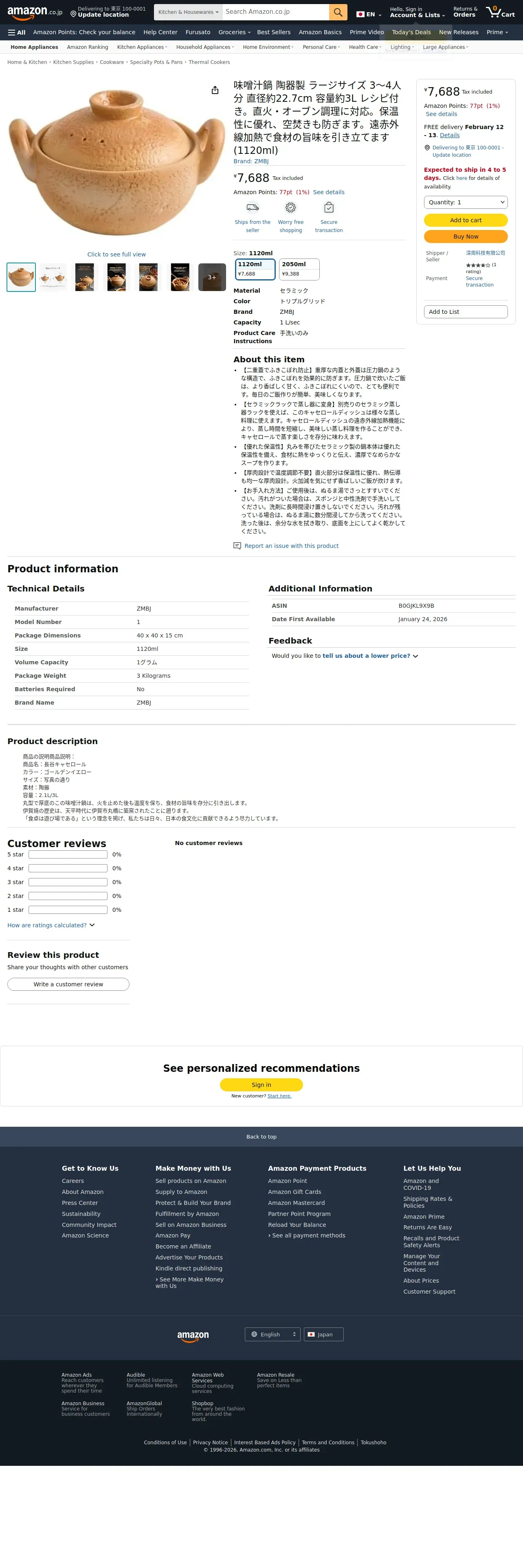
Task: Select the 2050ml size option
Action: [299, 268]
